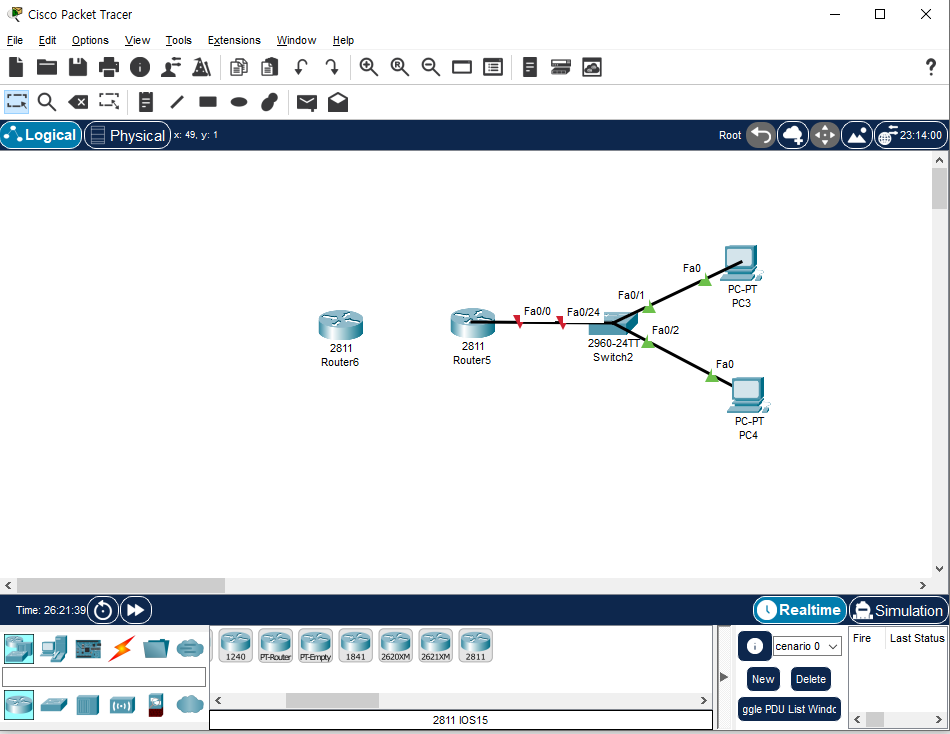Open the Activity Wizard icon
950x734 pixels.
tap(171, 67)
